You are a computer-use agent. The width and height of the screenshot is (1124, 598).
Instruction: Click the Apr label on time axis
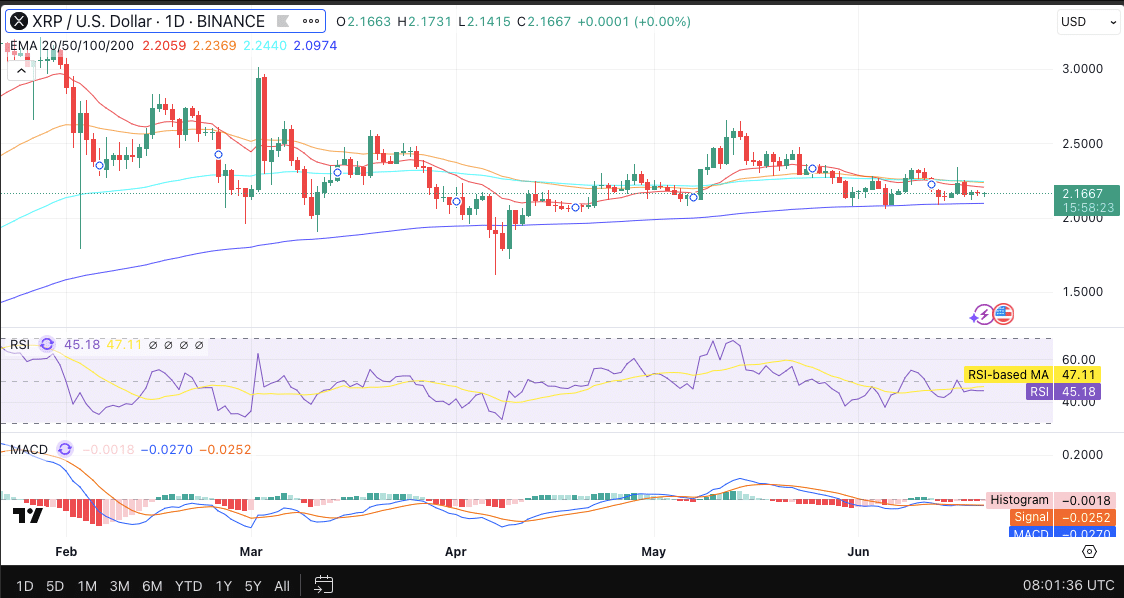coord(456,551)
